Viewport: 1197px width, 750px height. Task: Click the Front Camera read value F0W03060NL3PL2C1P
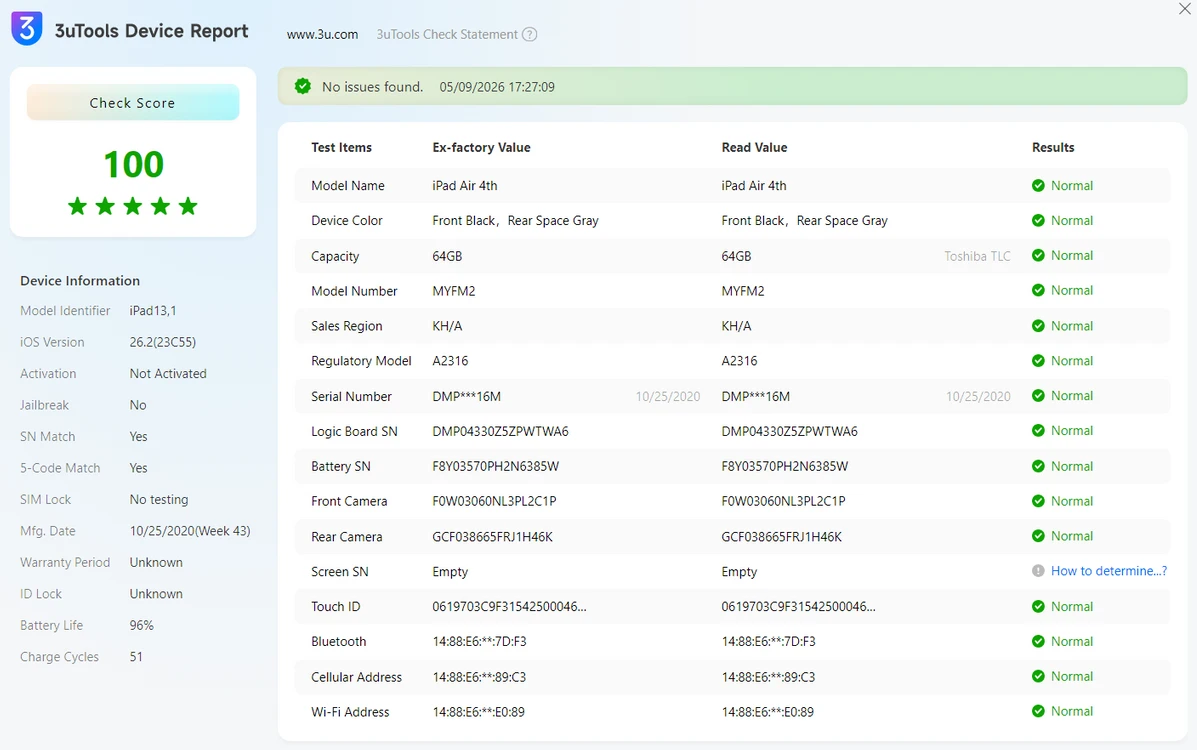[x=783, y=502]
